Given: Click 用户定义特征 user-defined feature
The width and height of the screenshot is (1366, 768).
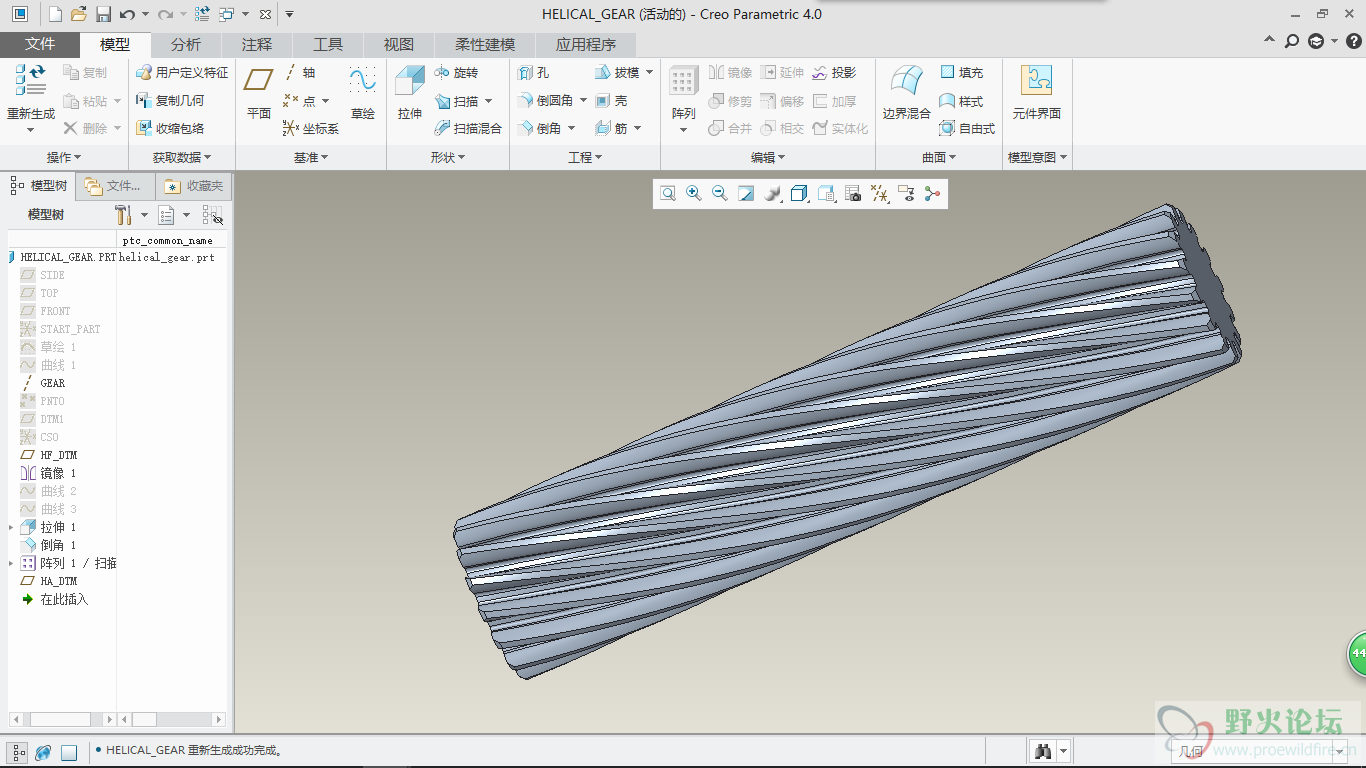Looking at the screenshot, I should tap(182, 73).
